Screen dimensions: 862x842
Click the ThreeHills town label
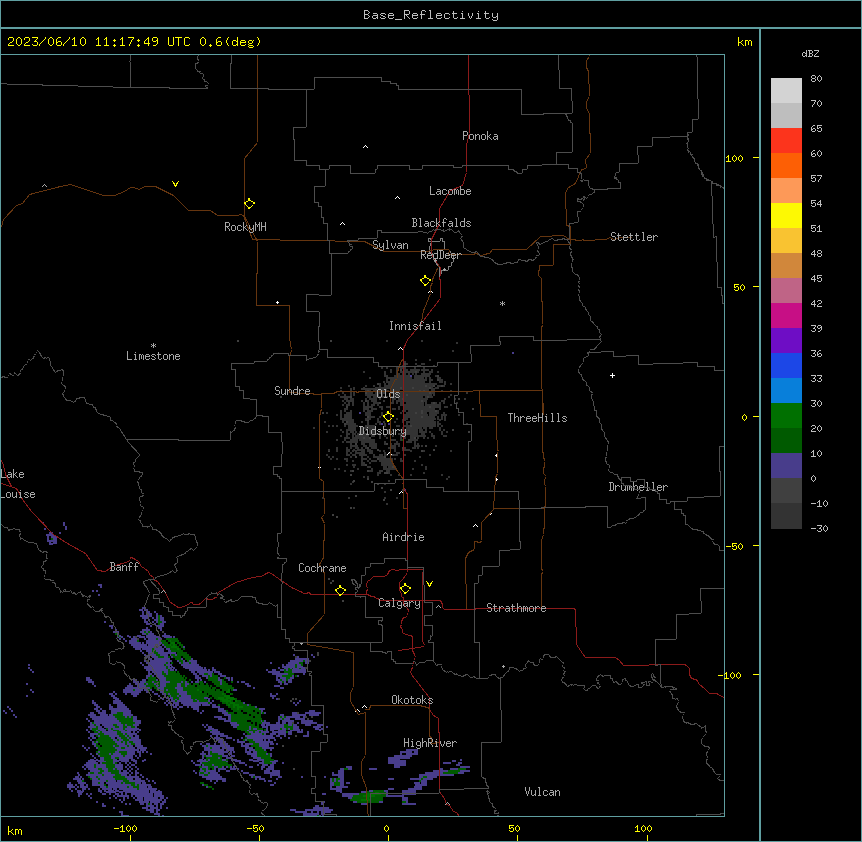tap(537, 418)
